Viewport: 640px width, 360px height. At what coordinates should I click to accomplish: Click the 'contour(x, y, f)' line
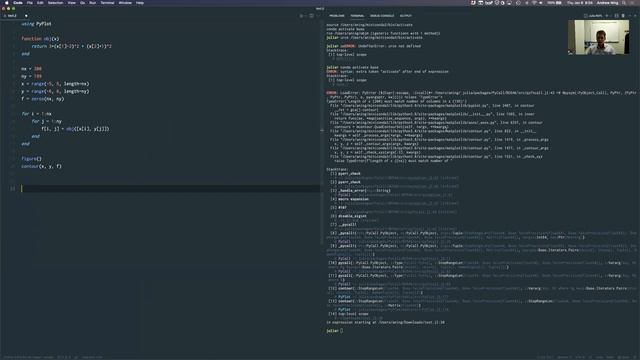41,166
